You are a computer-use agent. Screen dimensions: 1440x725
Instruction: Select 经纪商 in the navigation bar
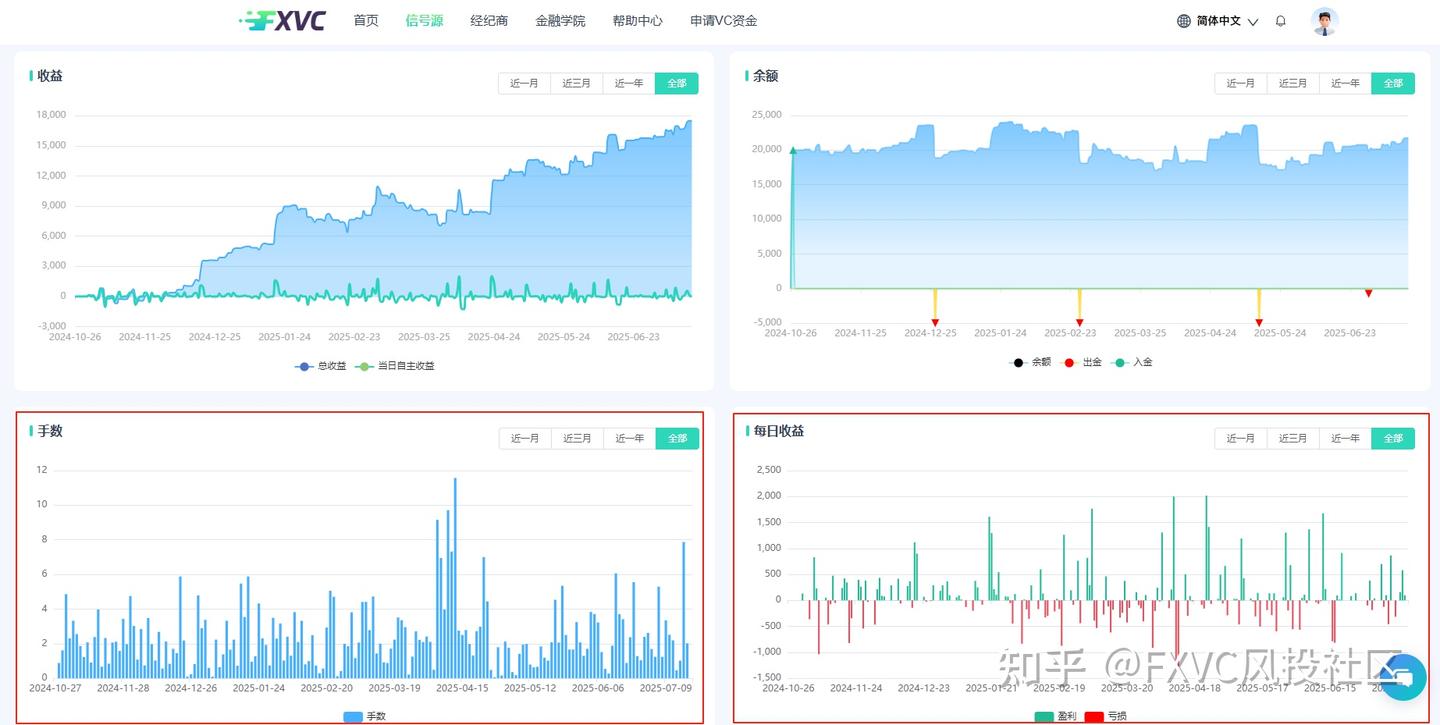coord(488,19)
